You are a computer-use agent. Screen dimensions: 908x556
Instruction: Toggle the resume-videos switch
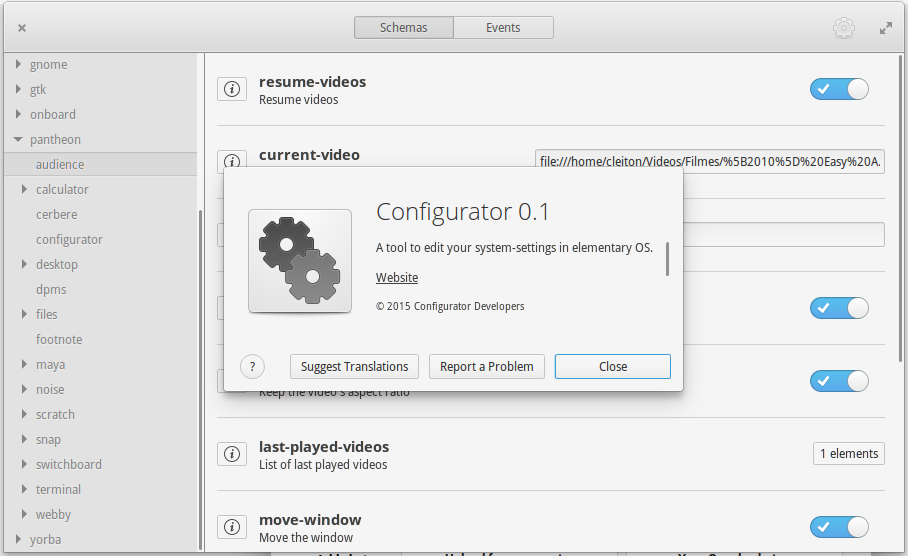tap(839, 89)
